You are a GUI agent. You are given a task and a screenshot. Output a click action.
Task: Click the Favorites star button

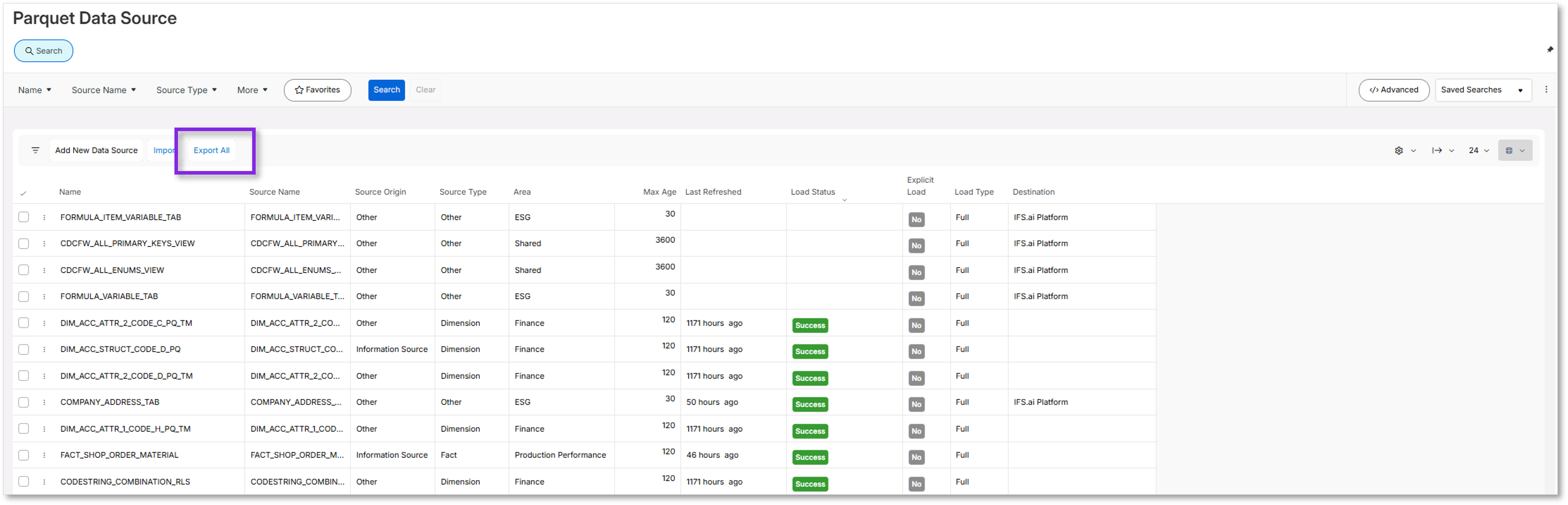point(317,90)
